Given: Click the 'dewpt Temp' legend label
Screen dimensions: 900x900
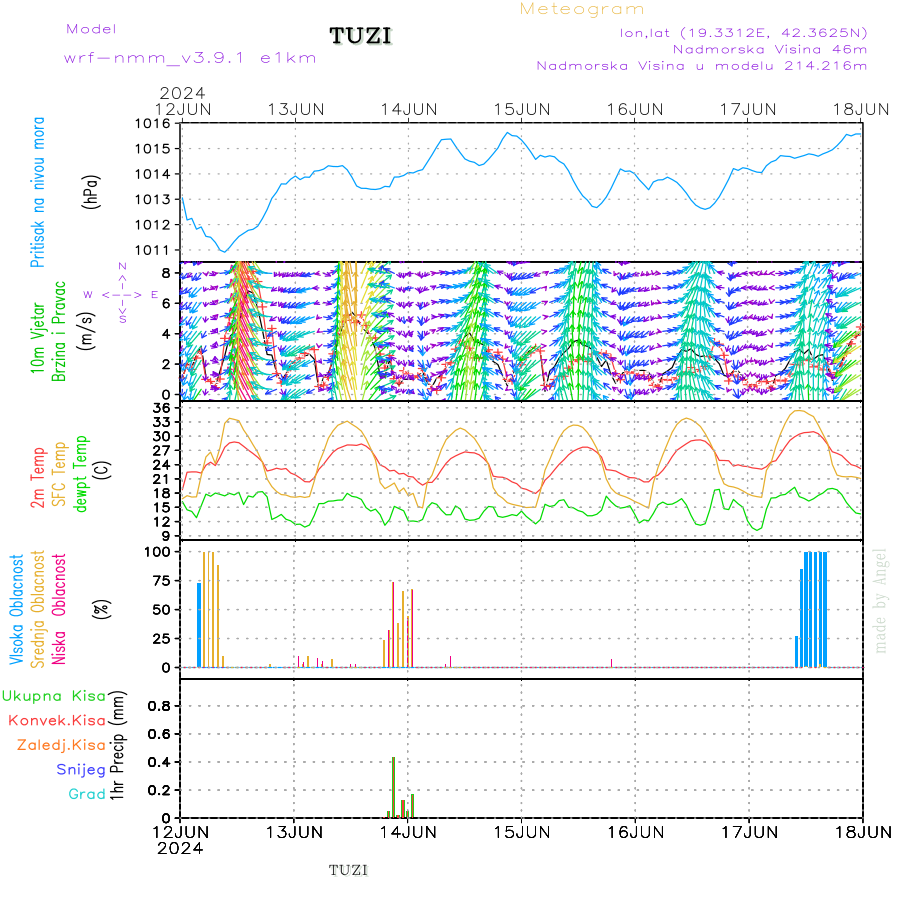Looking at the screenshot, I should 80,474.
